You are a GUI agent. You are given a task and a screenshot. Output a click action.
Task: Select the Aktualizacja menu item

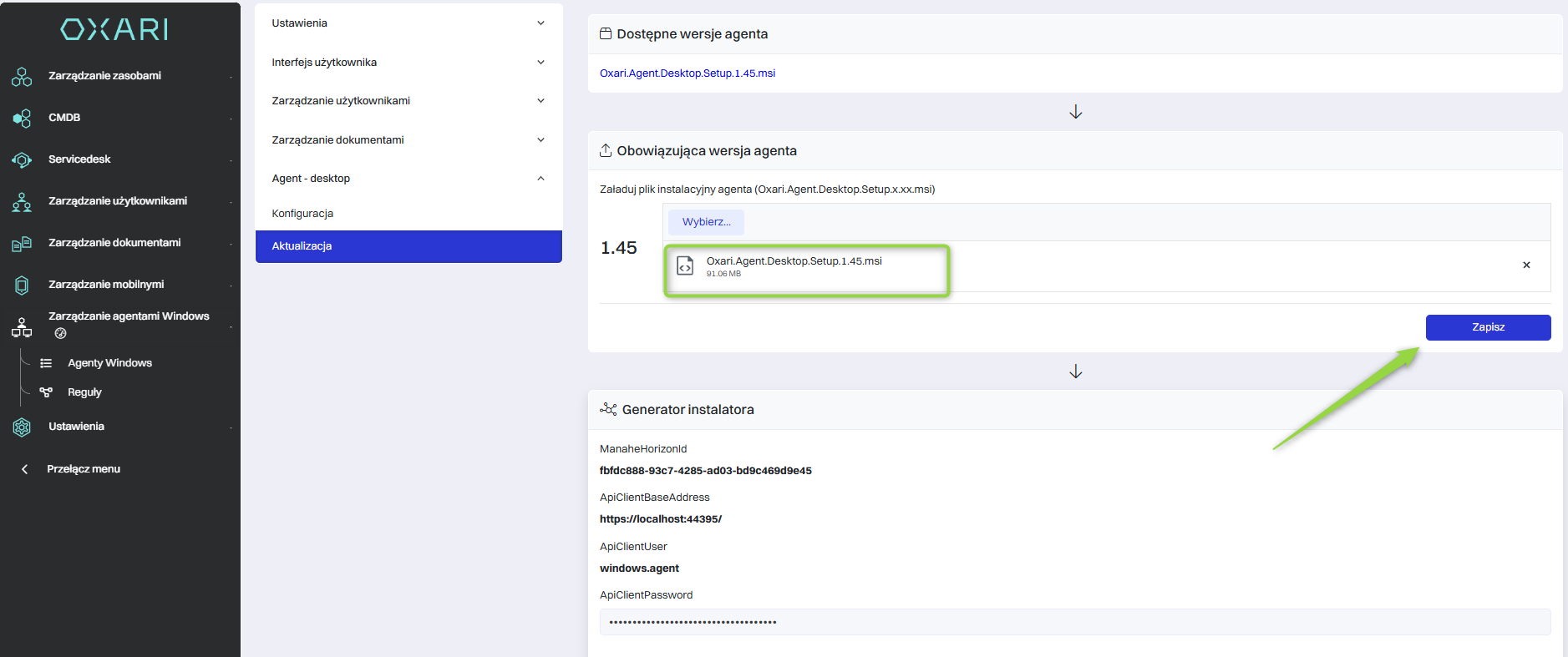coord(408,246)
